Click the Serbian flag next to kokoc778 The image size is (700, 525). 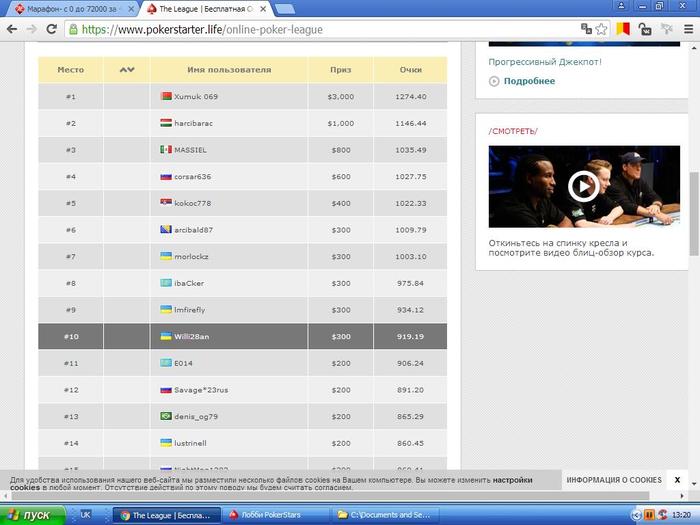[x=166, y=203]
